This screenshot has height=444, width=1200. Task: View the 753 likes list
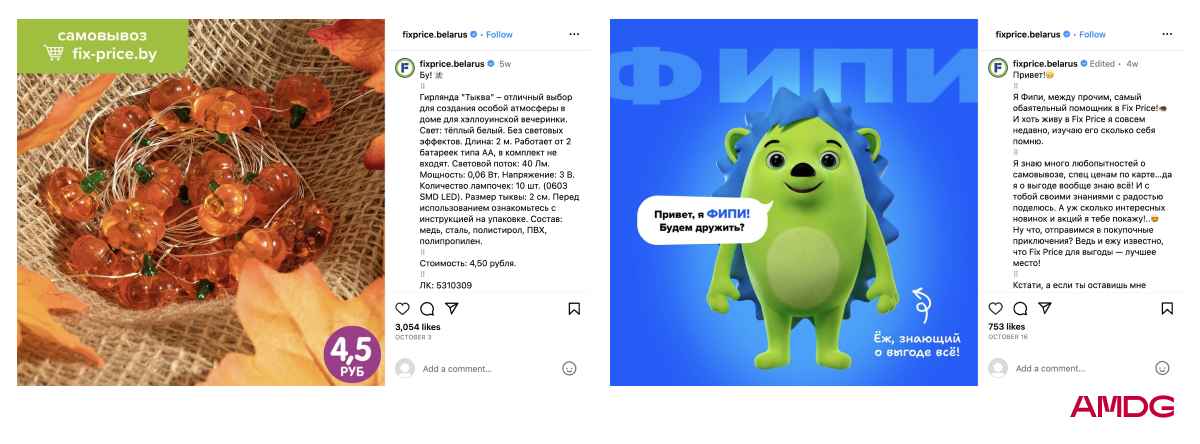(x=1006, y=327)
